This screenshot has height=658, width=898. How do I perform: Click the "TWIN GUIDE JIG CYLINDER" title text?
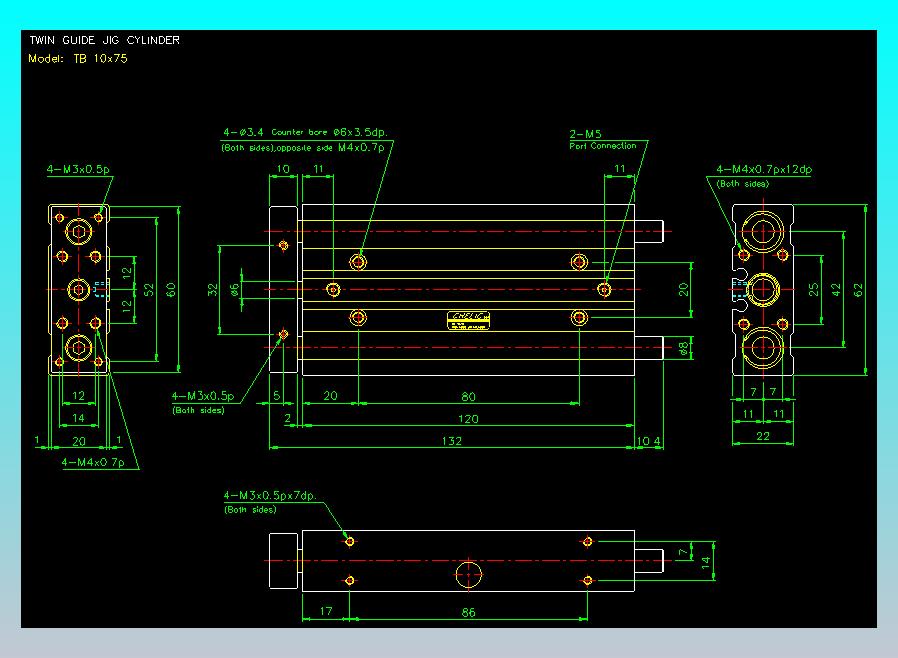[x=105, y=41]
